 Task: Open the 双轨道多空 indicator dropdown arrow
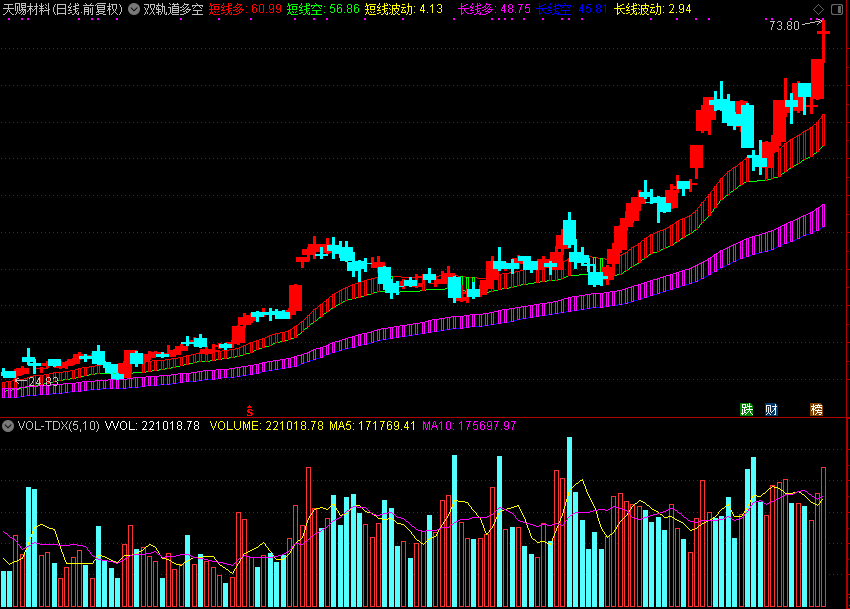[x=134, y=9]
